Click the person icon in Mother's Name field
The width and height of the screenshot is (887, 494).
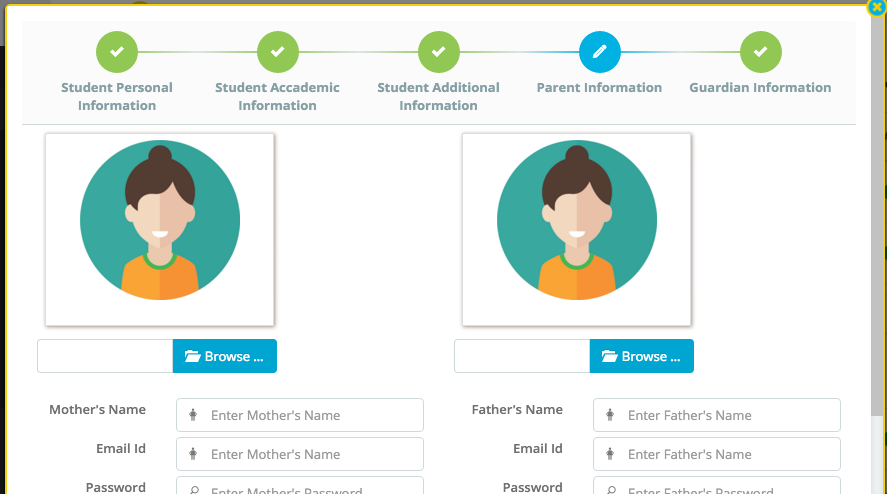tap(193, 415)
